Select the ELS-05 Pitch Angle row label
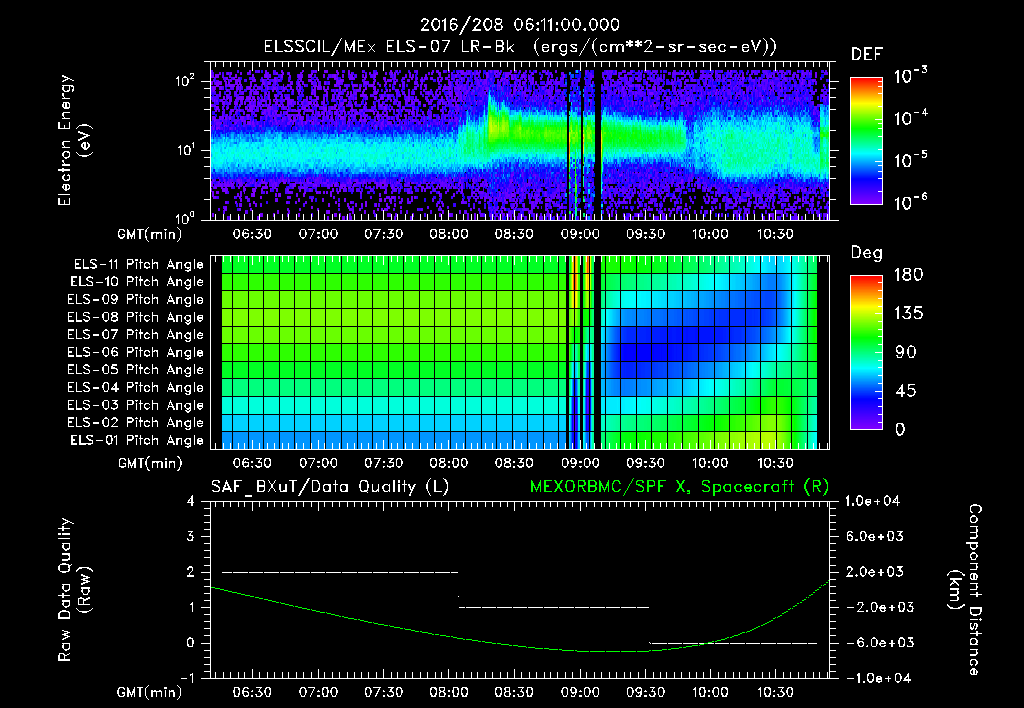The height and width of the screenshot is (708, 1024). point(136,370)
